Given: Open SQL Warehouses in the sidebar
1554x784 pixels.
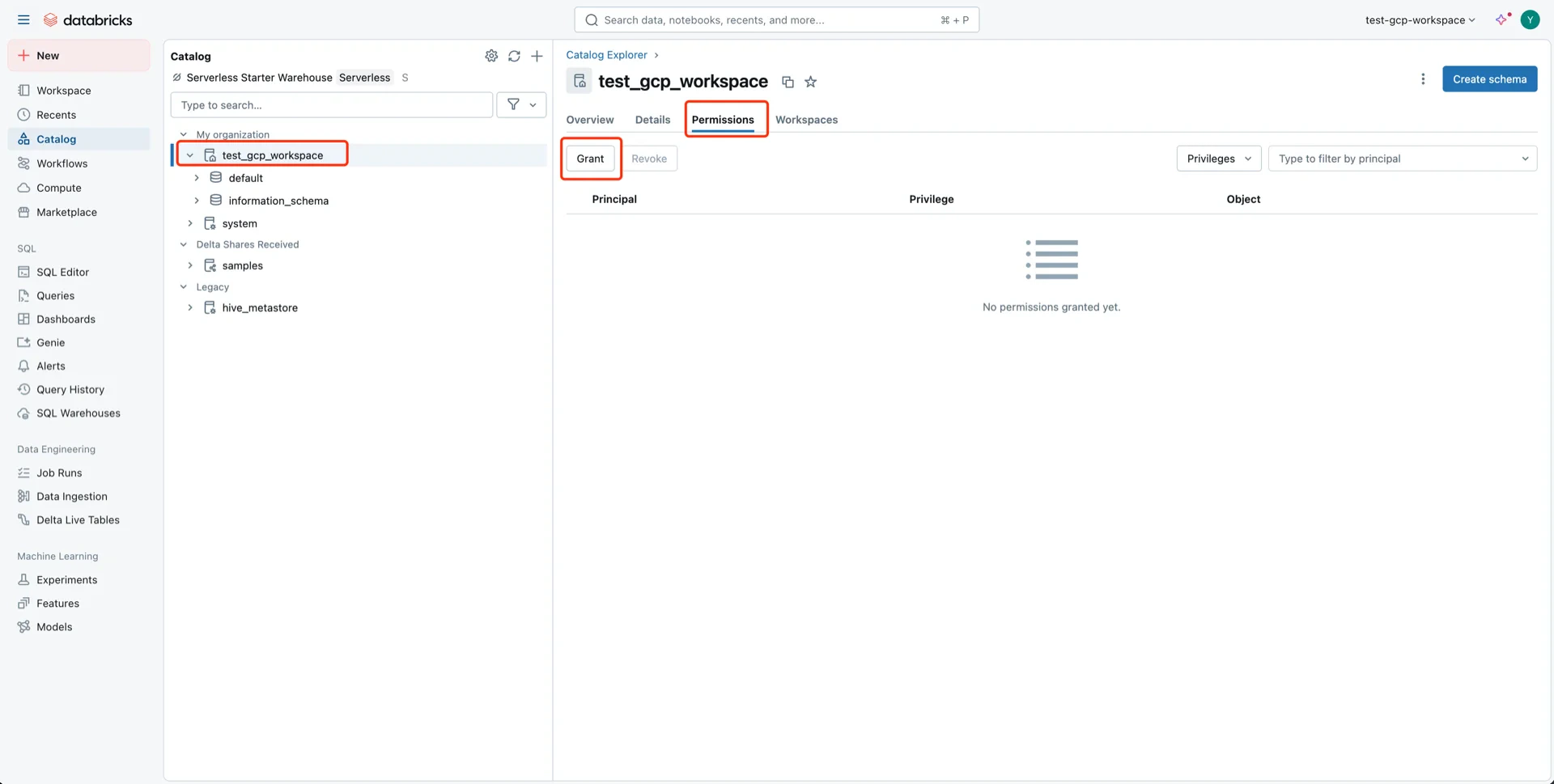Looking at the screenshot, I should [79, 413].
